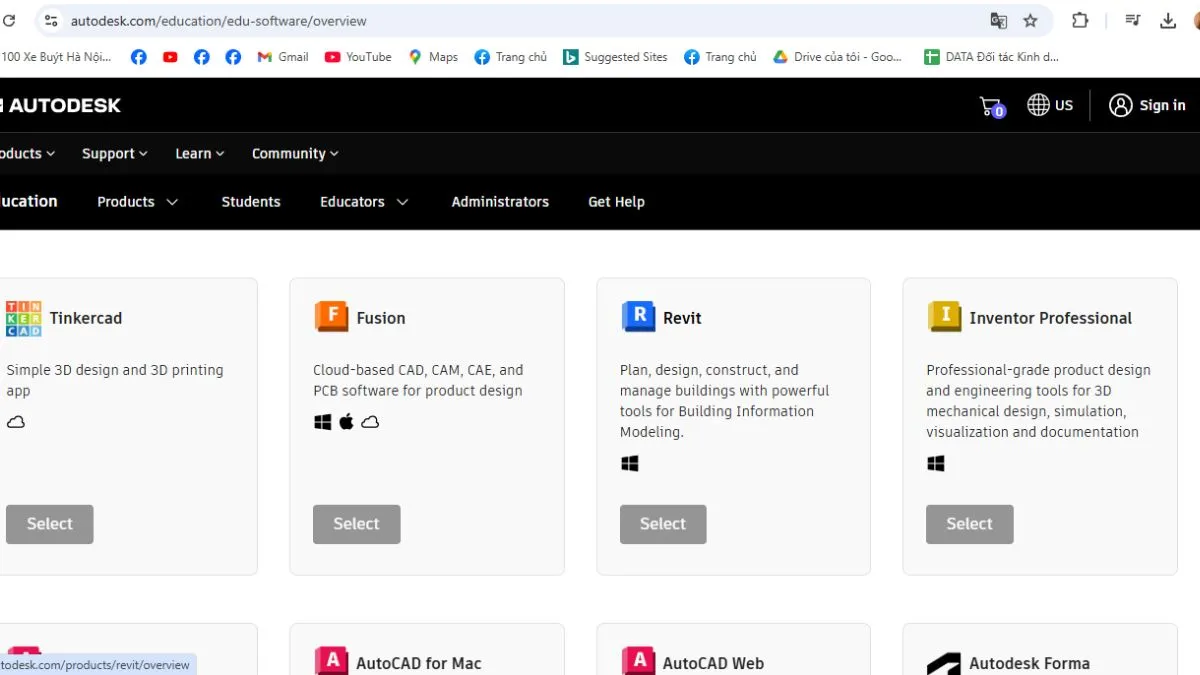
Task: Click the Fusion product logo icon
Action: [332, 317]
